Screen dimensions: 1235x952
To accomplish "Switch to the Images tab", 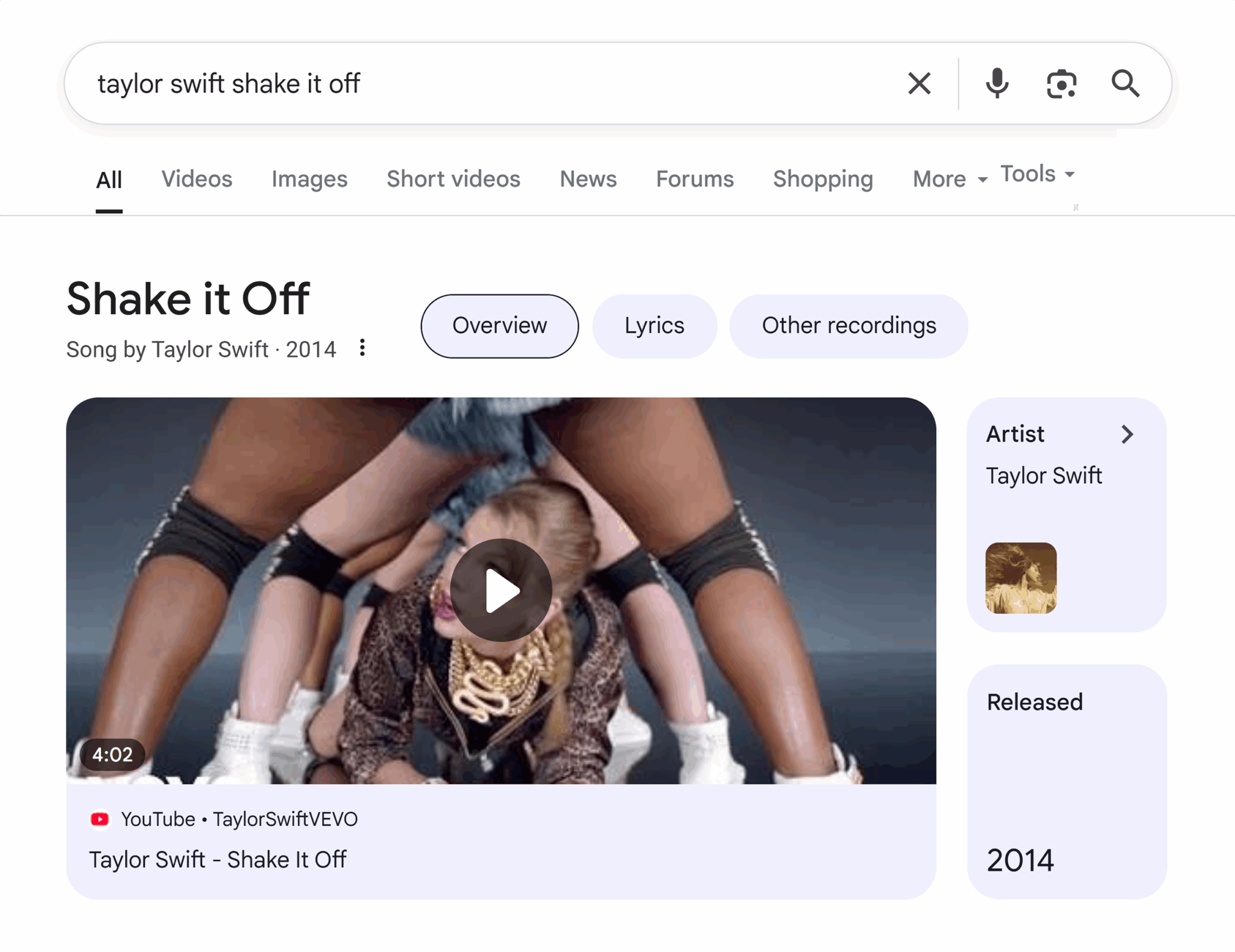I will [309, 179].
